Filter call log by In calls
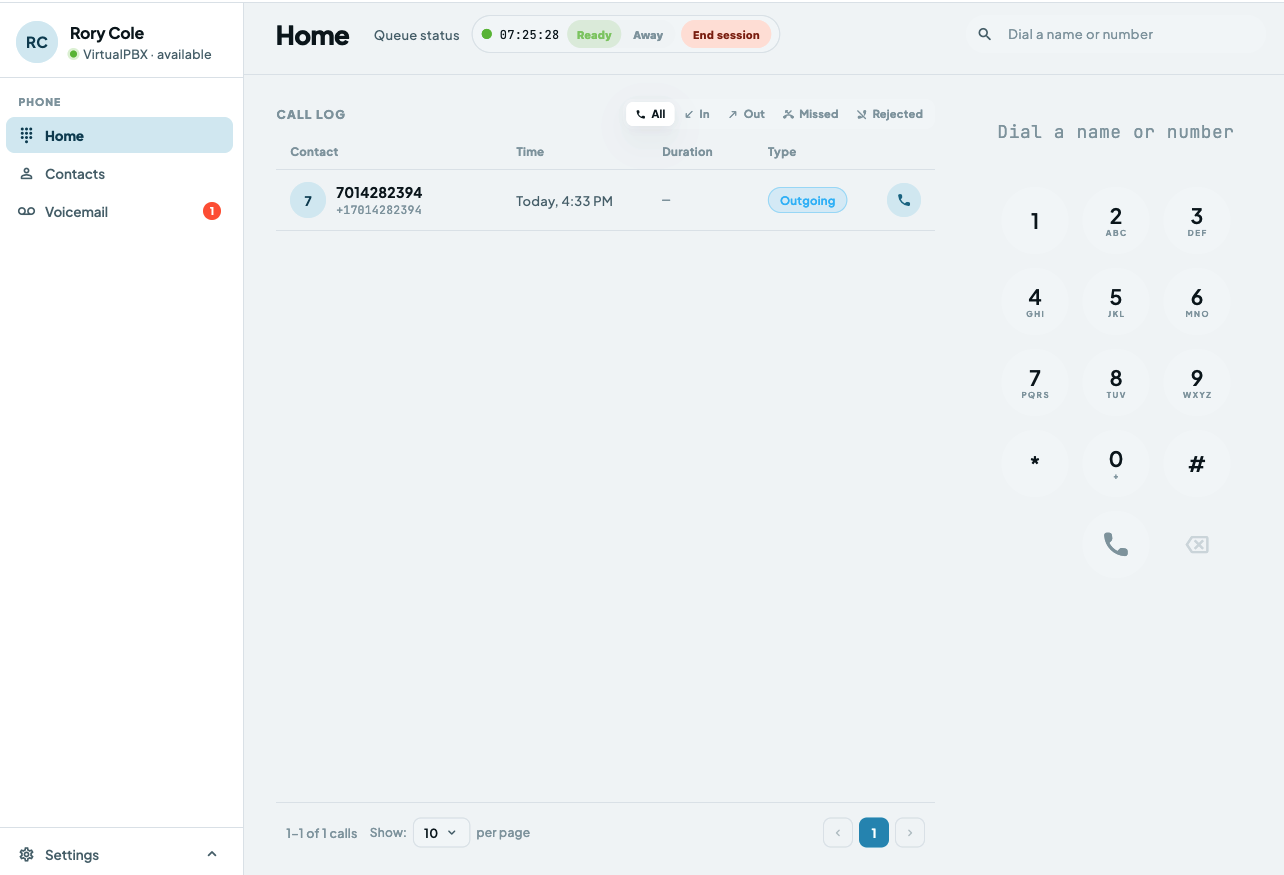 coord(697,114)
